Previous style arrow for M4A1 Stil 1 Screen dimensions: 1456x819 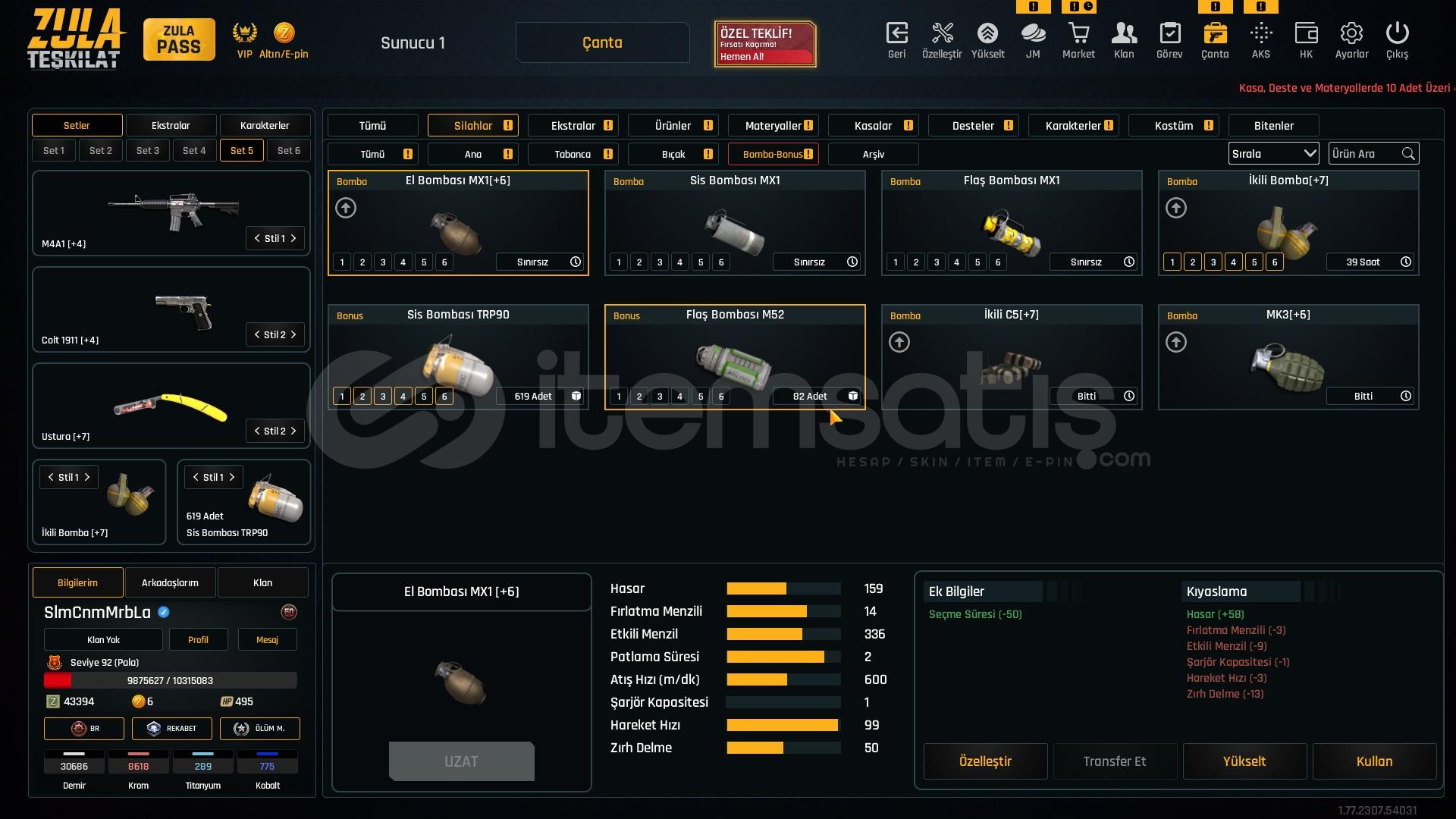[x=257, y=238]
